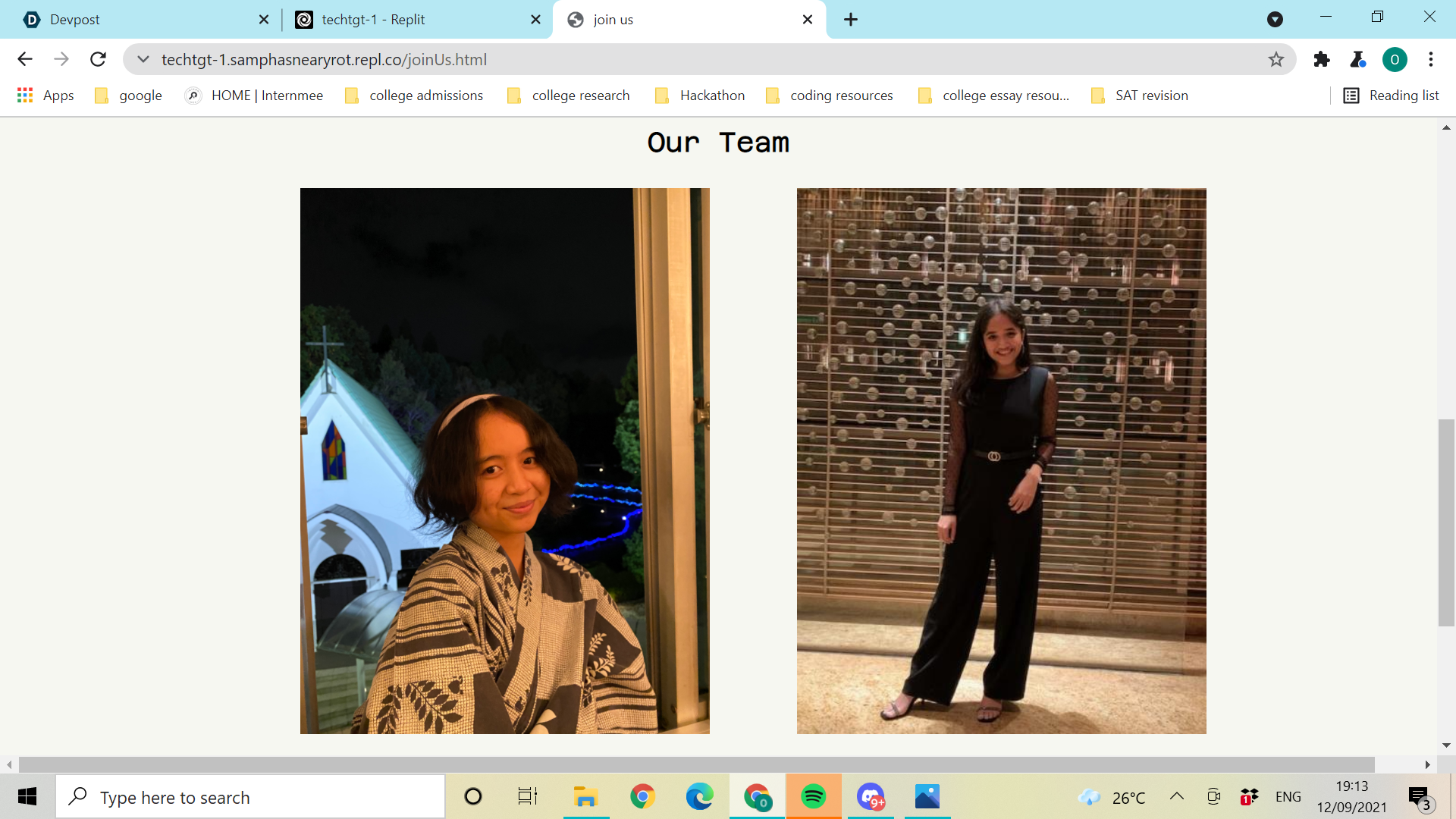
Task: Launch Microsoft Edge from taskbar
Action: [x=699, y=796]
